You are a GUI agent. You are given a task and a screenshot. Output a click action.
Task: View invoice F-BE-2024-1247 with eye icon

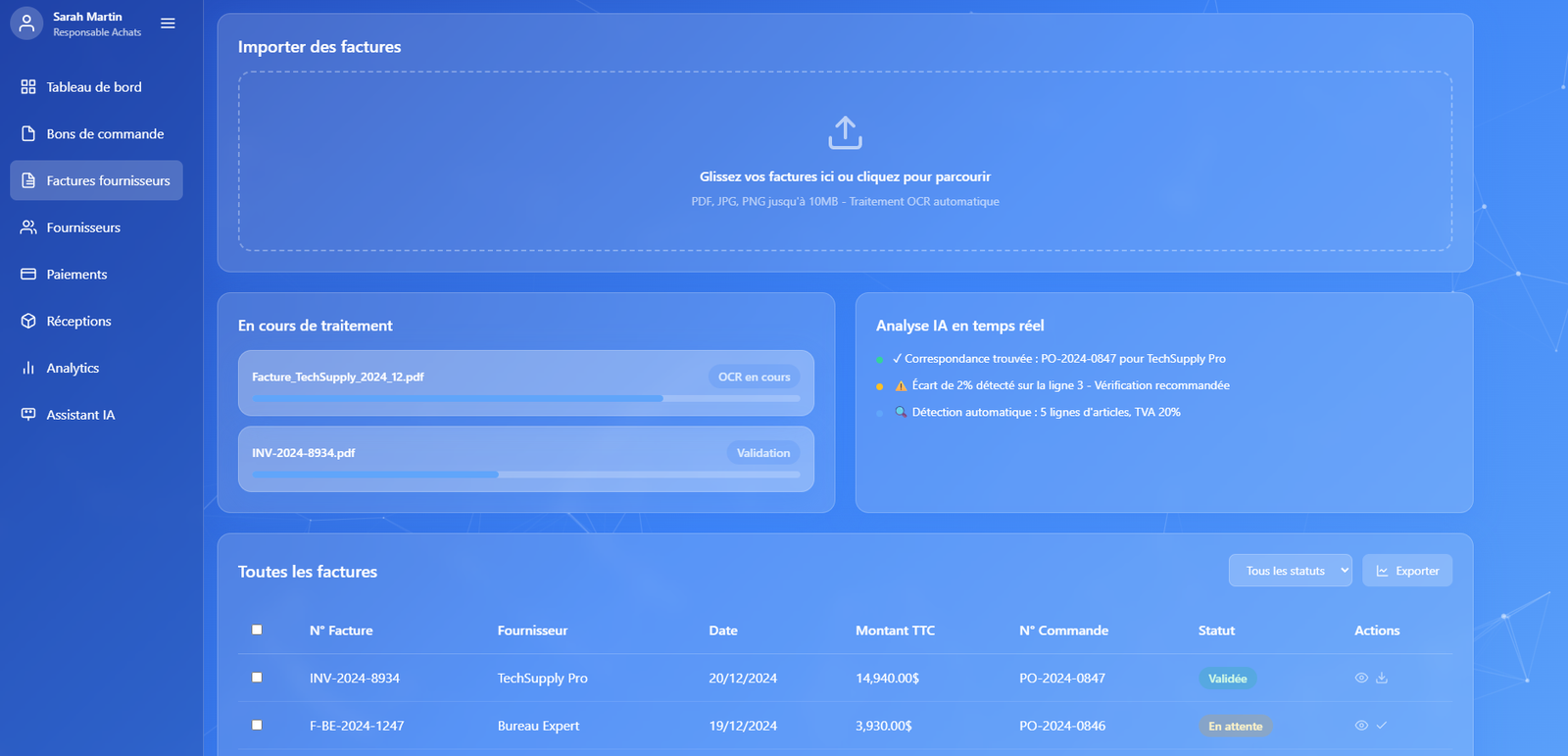point(1361,726)
